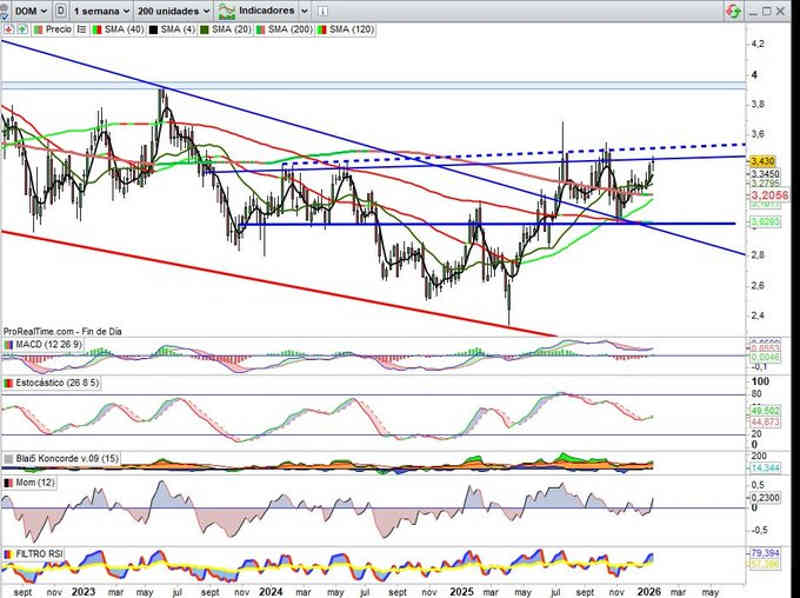Click the D daily view icon
Screen dimensions: 800x598
(62, 10)
